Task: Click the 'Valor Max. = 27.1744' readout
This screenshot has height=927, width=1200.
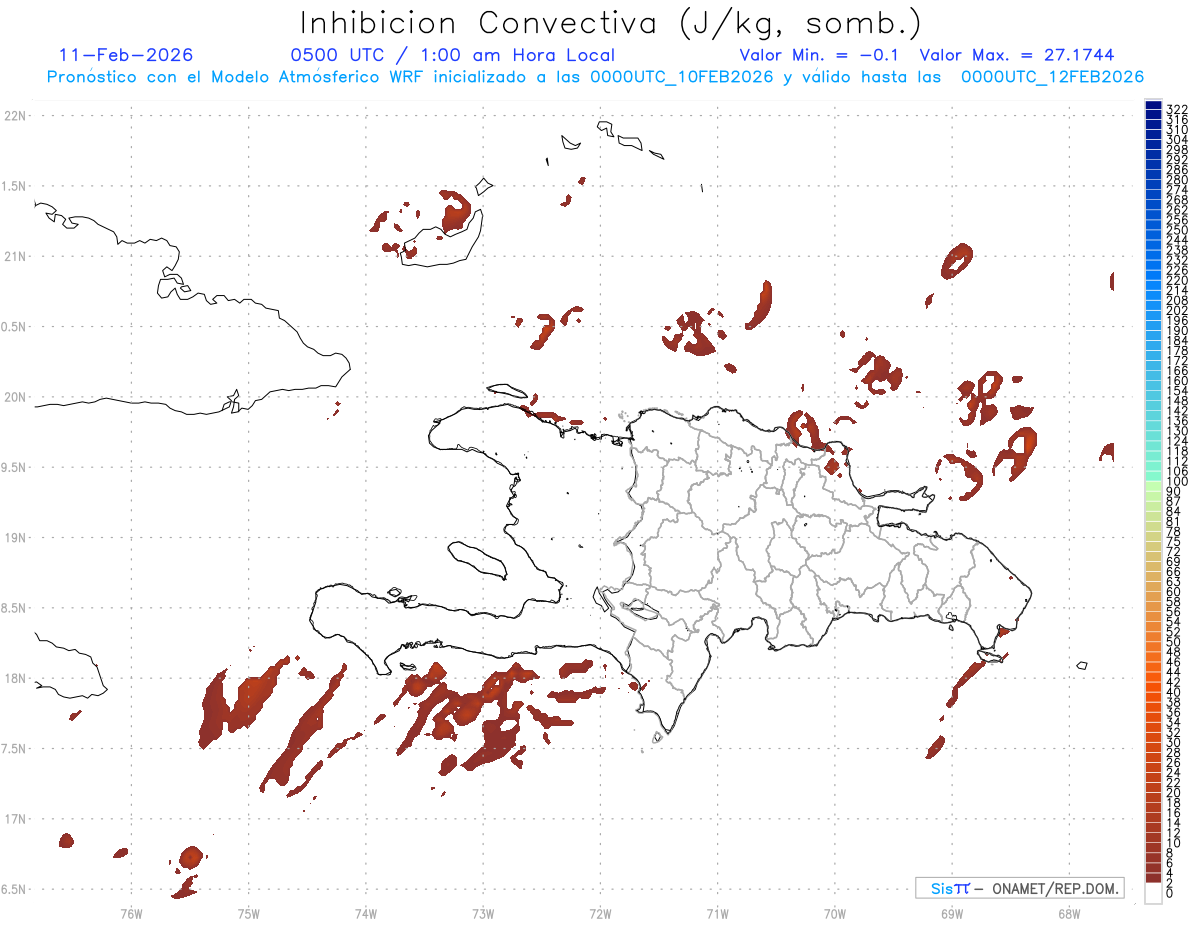Action: [x=1017, y=55]
